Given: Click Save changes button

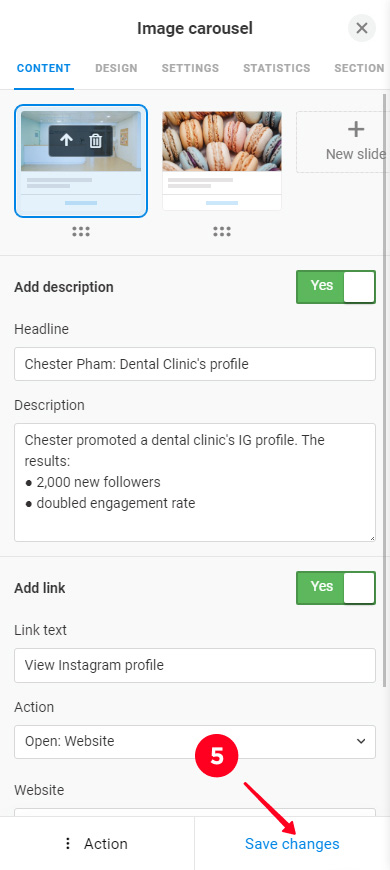Looking at the screenshot, I should [292, 844].
